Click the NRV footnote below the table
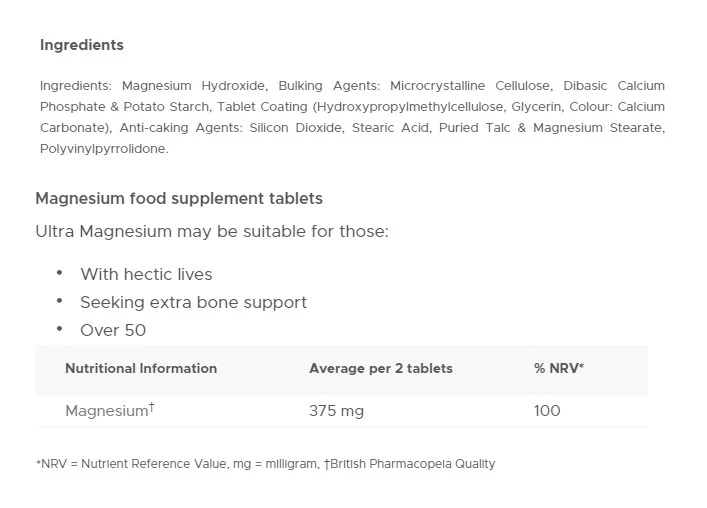The image size is (707, 508). click(265, 464)
